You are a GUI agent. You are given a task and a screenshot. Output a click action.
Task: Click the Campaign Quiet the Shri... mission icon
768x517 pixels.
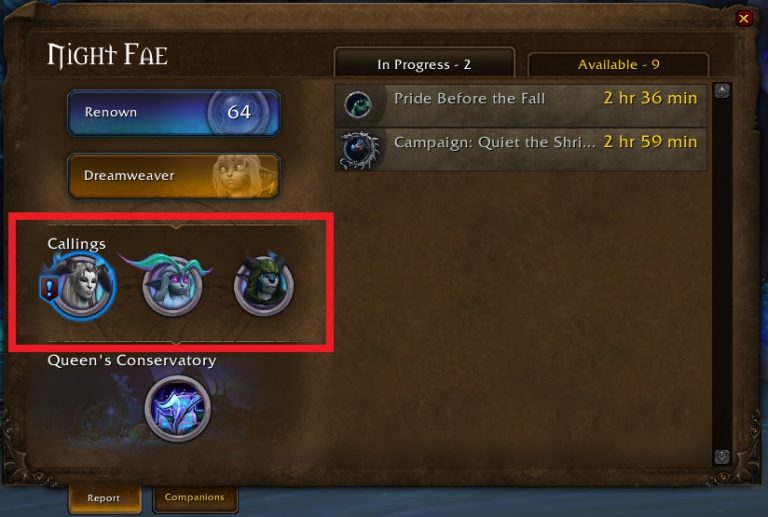tap(360, 149)
